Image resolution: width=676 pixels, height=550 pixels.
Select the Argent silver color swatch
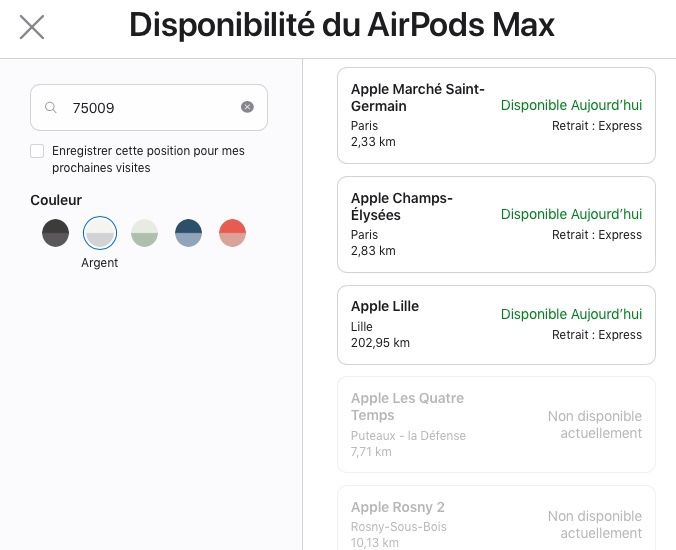point(100,233)
